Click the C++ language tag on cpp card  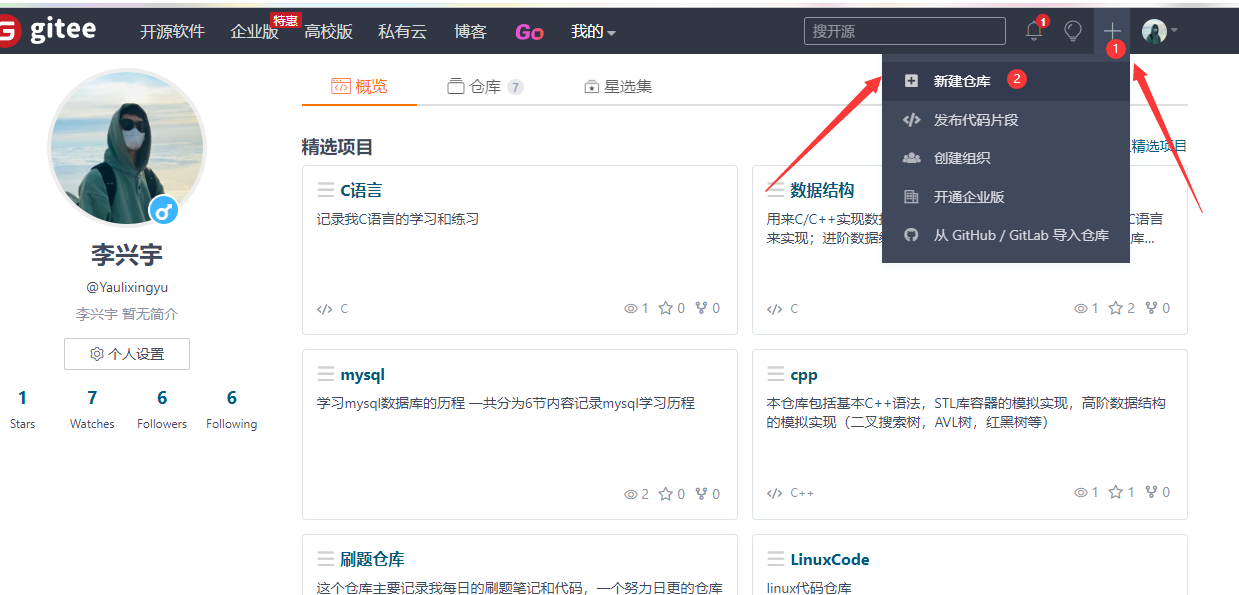pos(791,493)
